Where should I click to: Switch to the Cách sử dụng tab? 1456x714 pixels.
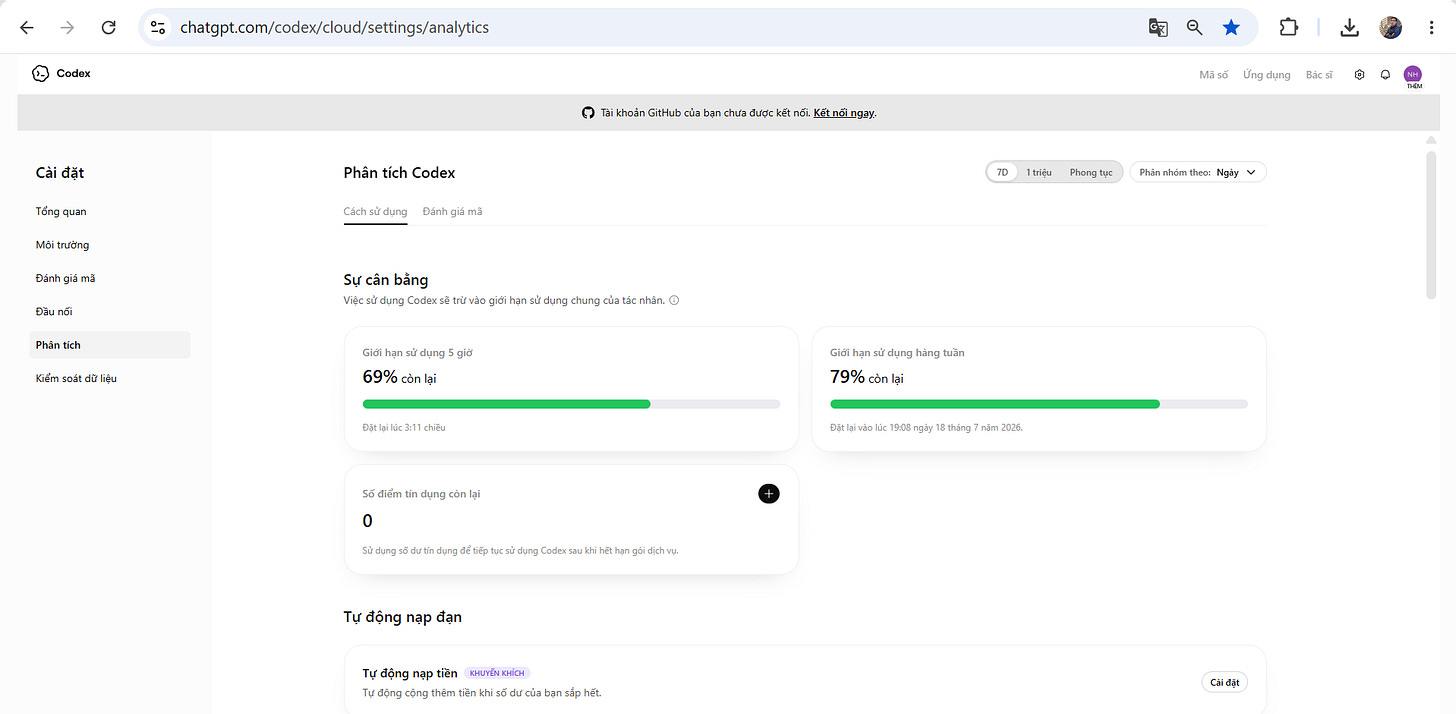point(375,212)
